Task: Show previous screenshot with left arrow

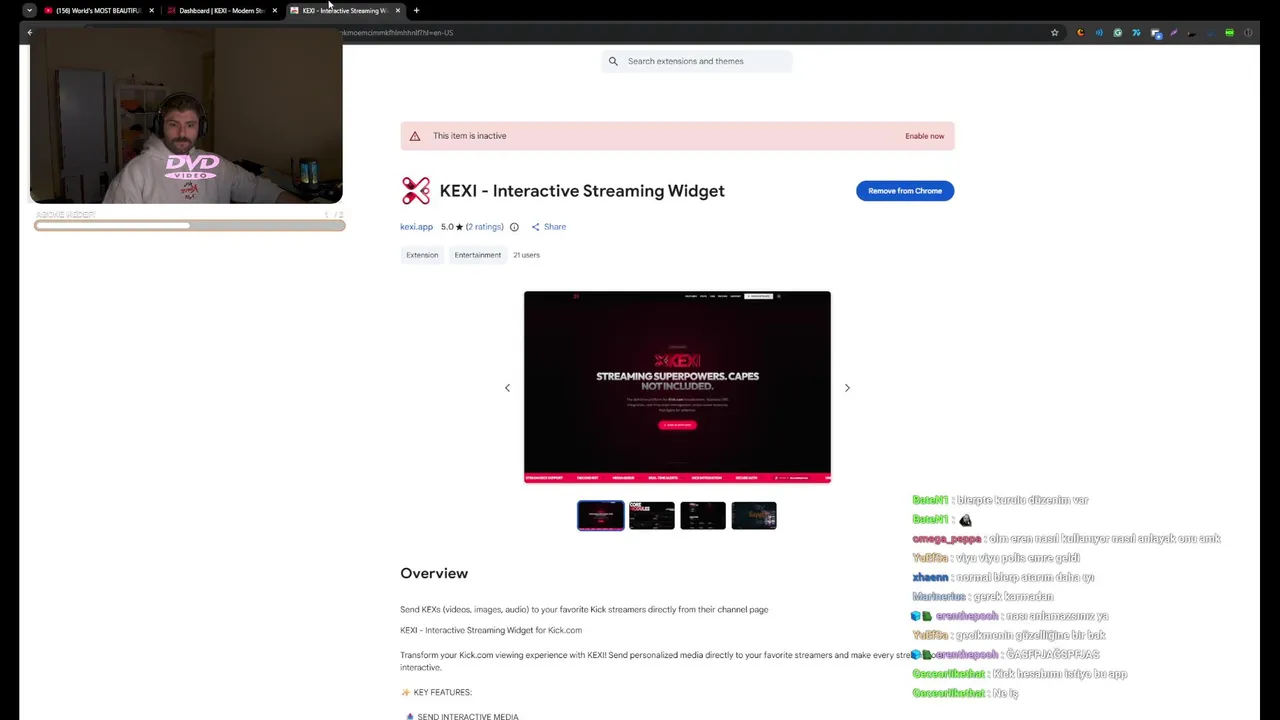Action: [x=507, y=388]
